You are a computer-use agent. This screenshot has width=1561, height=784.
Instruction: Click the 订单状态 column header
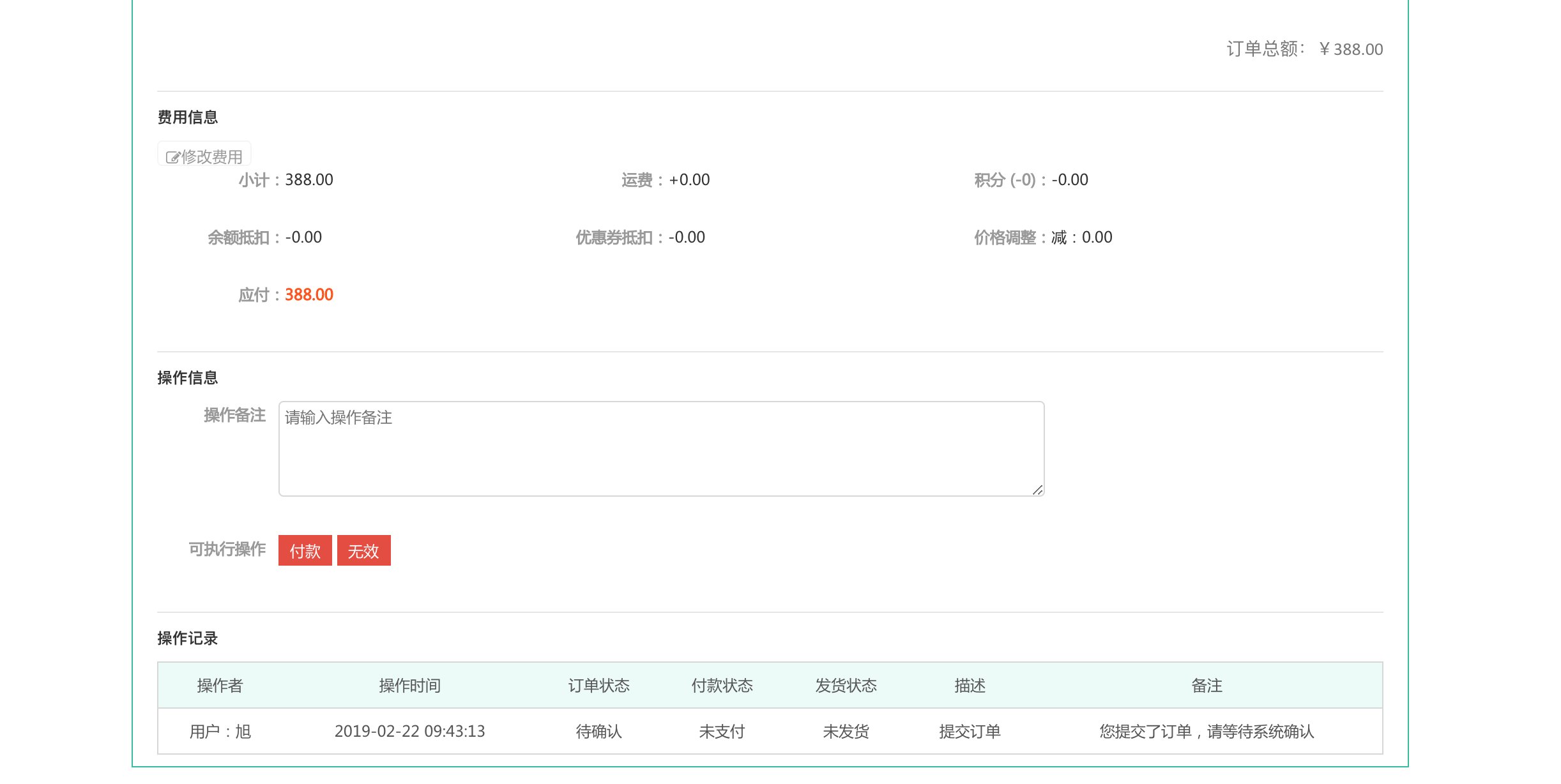(x=598, y=686)
